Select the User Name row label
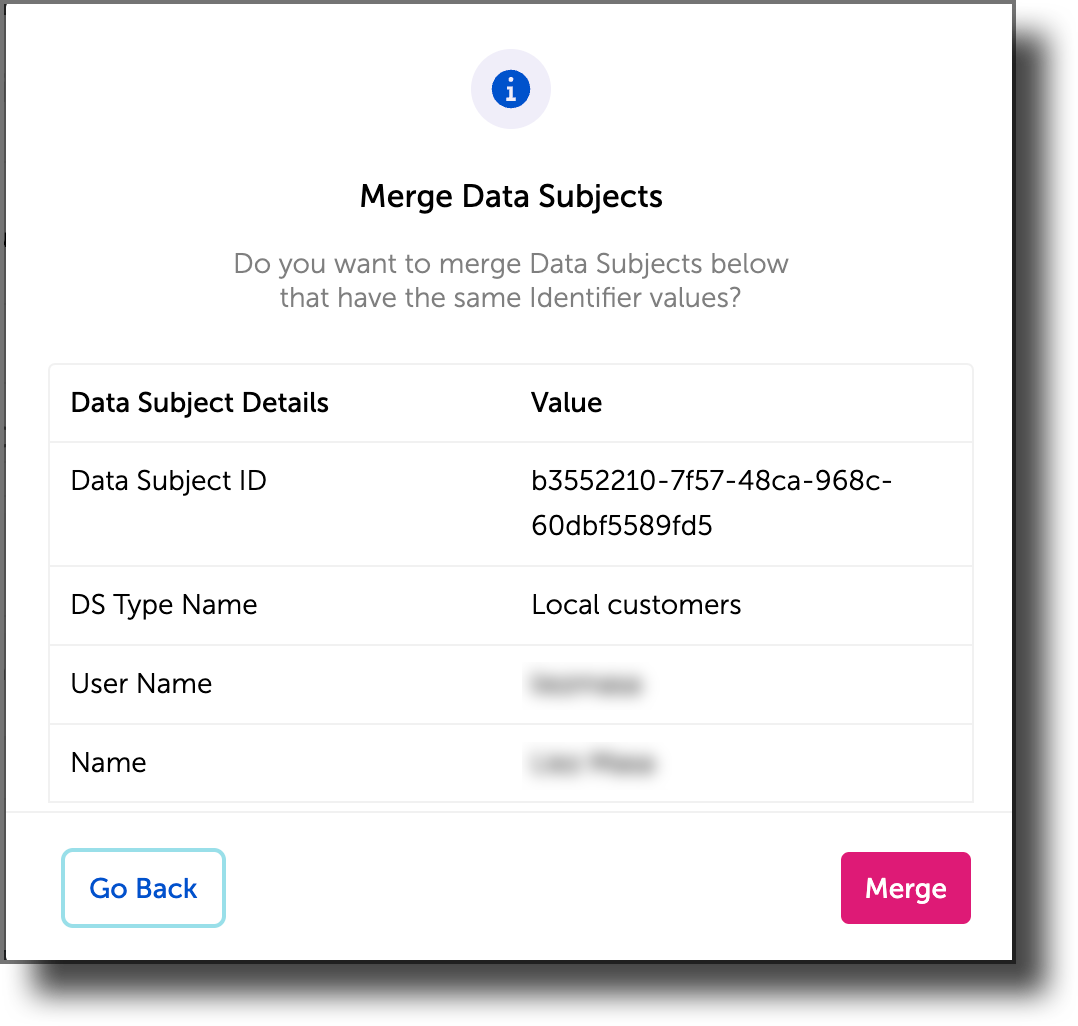 [140, 683]
